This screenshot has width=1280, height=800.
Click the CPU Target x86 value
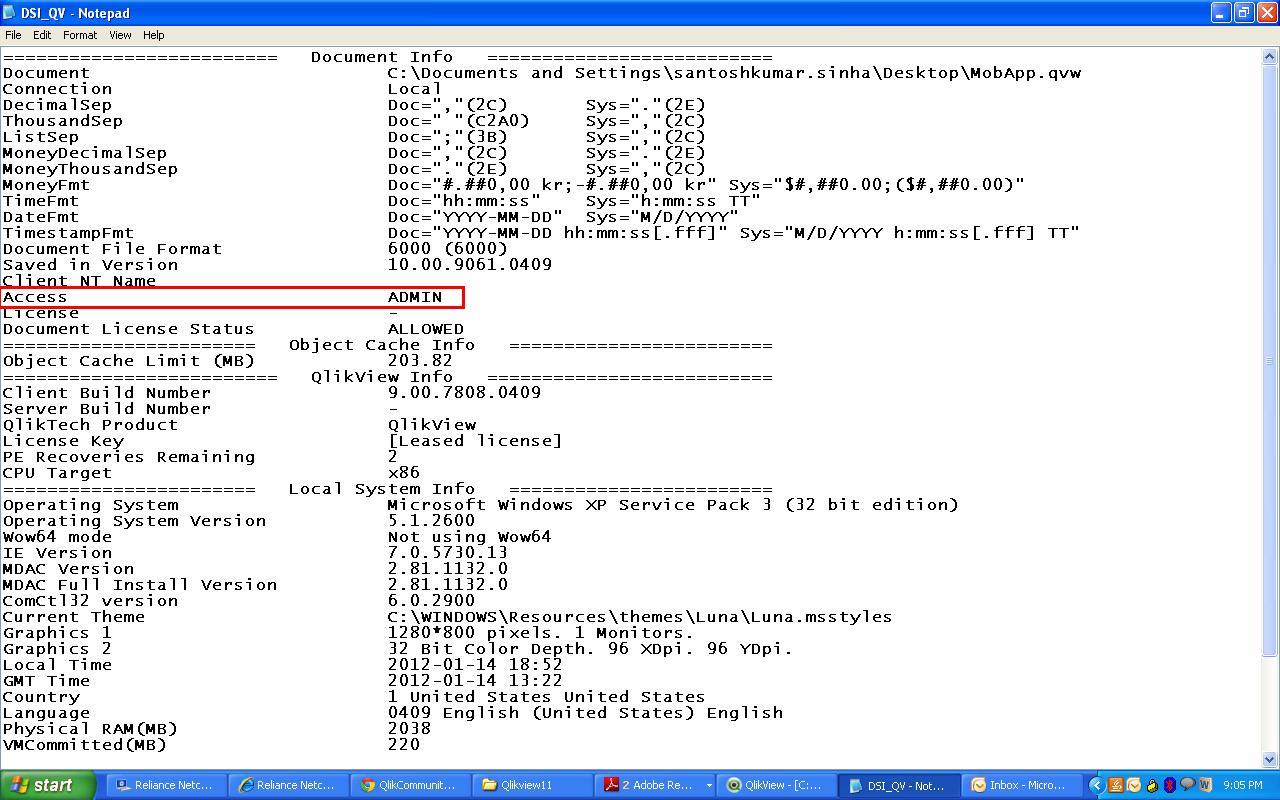point(404,473)
